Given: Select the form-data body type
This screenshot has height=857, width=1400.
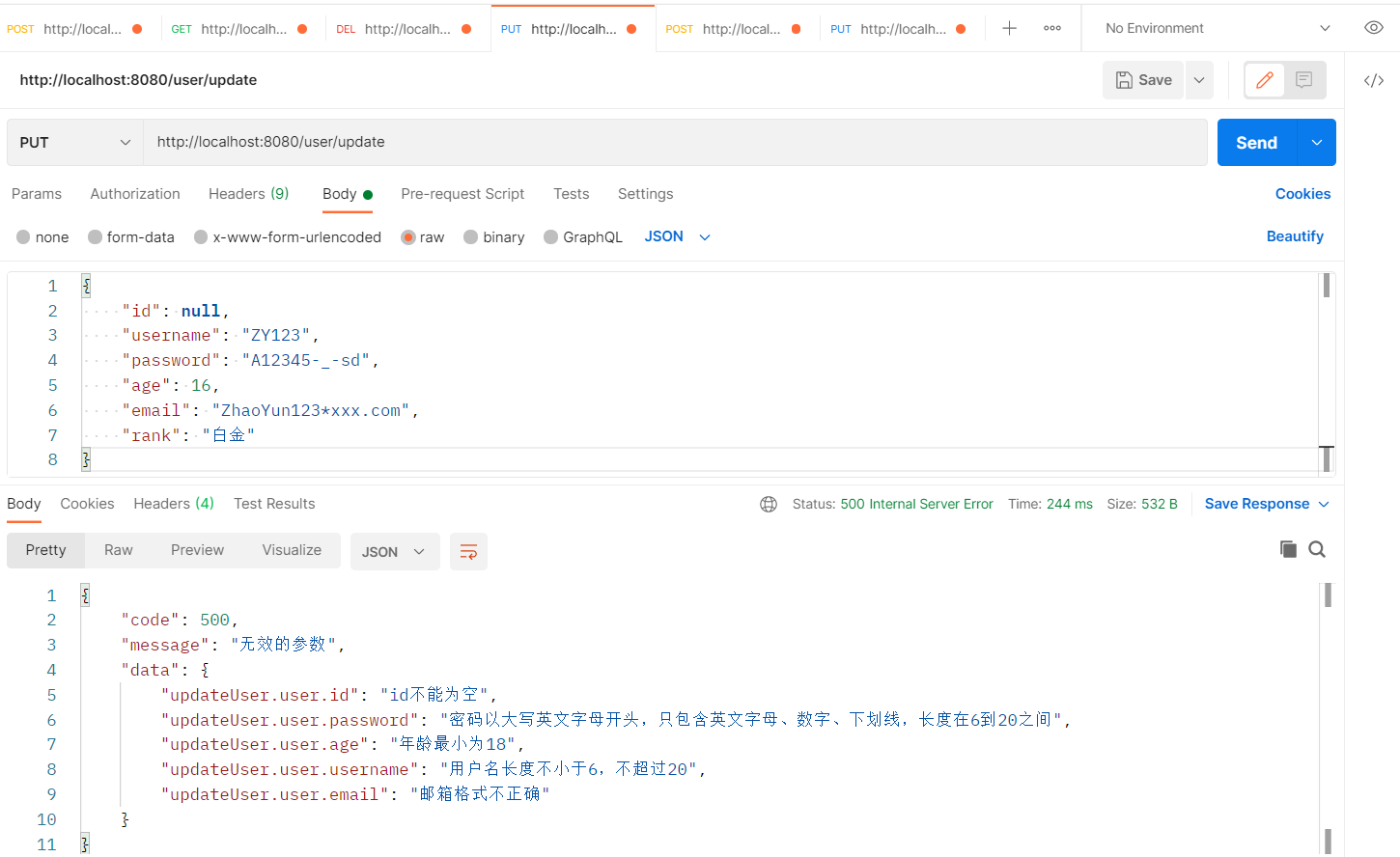Looking at the screenshot, I should click(x=131, y=237).
